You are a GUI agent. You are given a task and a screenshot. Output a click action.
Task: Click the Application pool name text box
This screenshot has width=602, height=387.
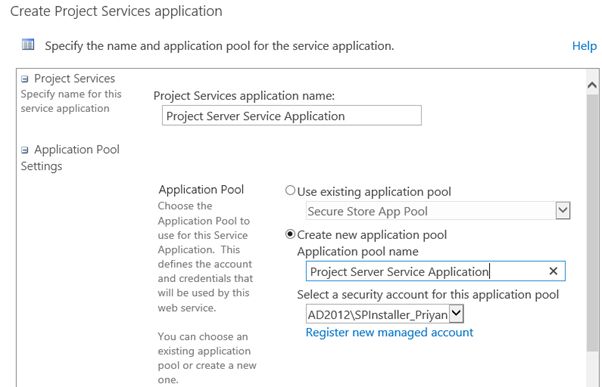click(435, 271)
